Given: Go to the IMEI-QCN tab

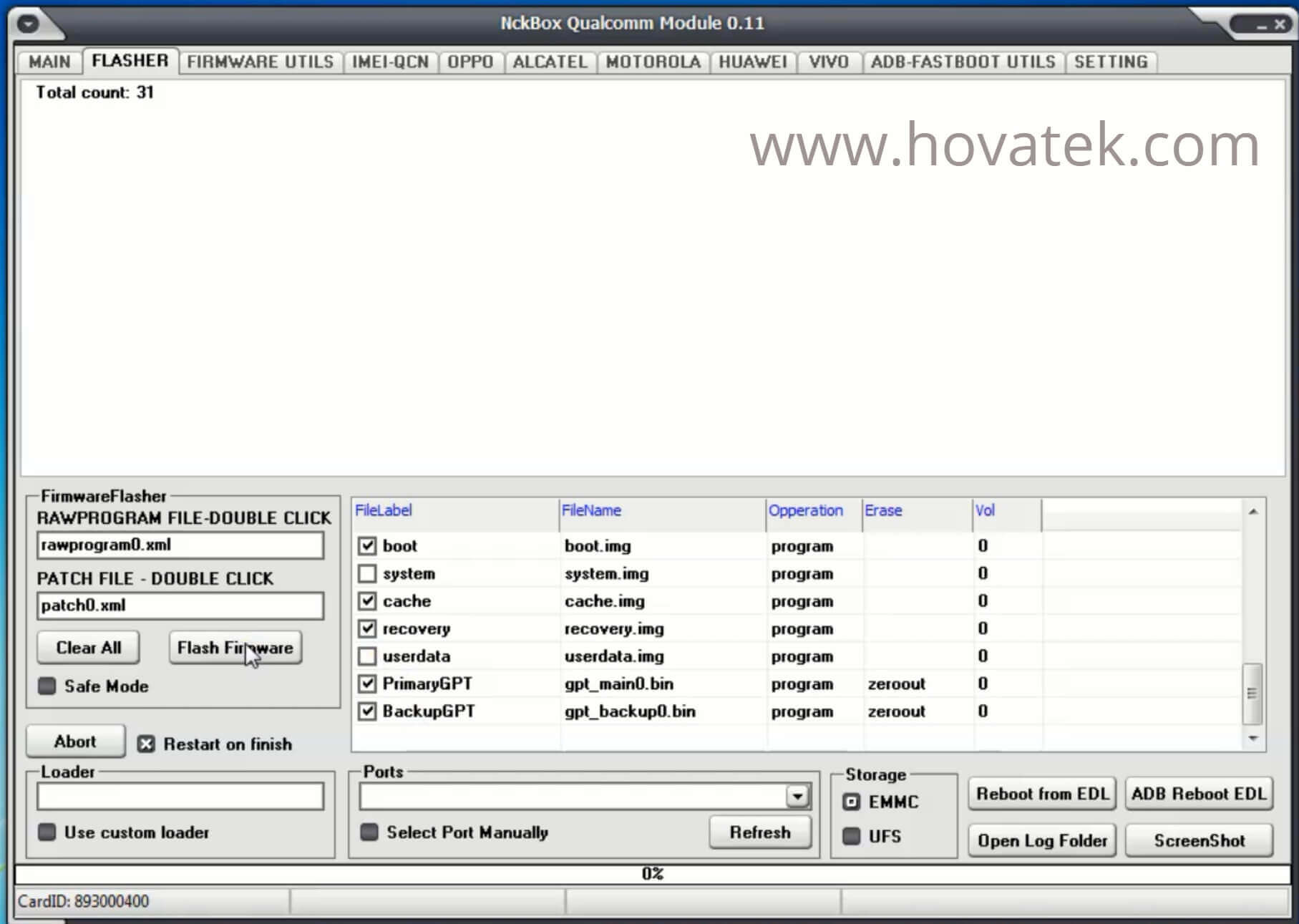Looking at the screenshot, I should click(390, 62).
